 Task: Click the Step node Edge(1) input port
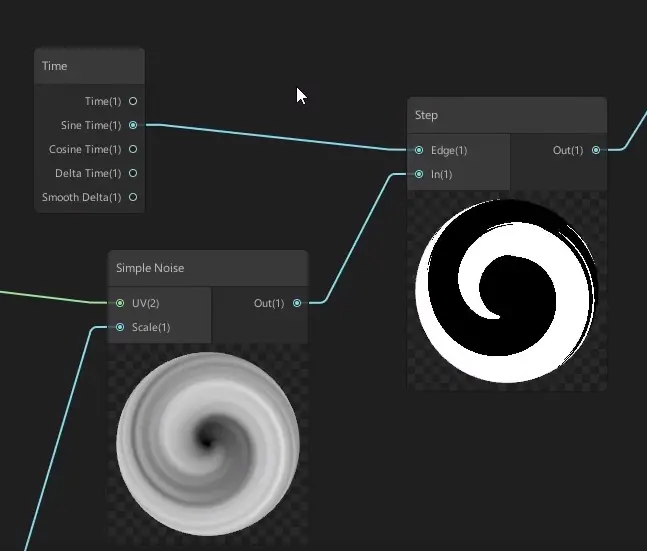[419, 150]
